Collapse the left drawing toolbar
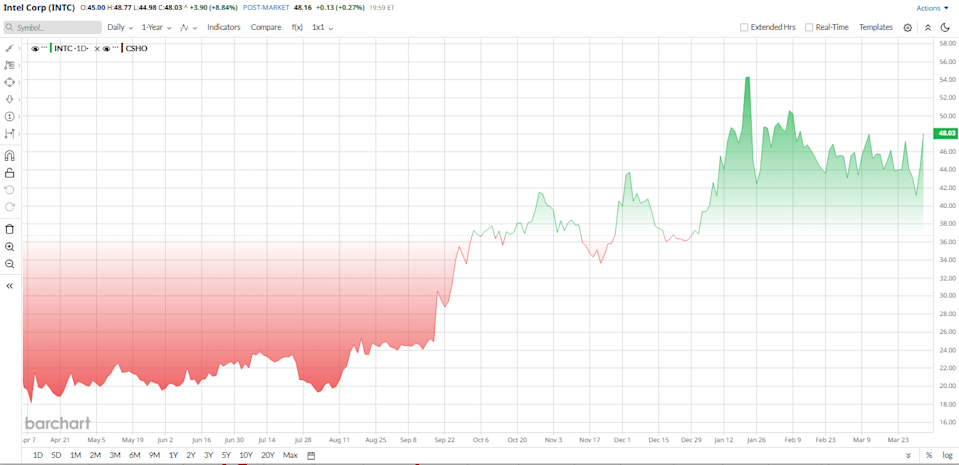 (x=10, y=286)
